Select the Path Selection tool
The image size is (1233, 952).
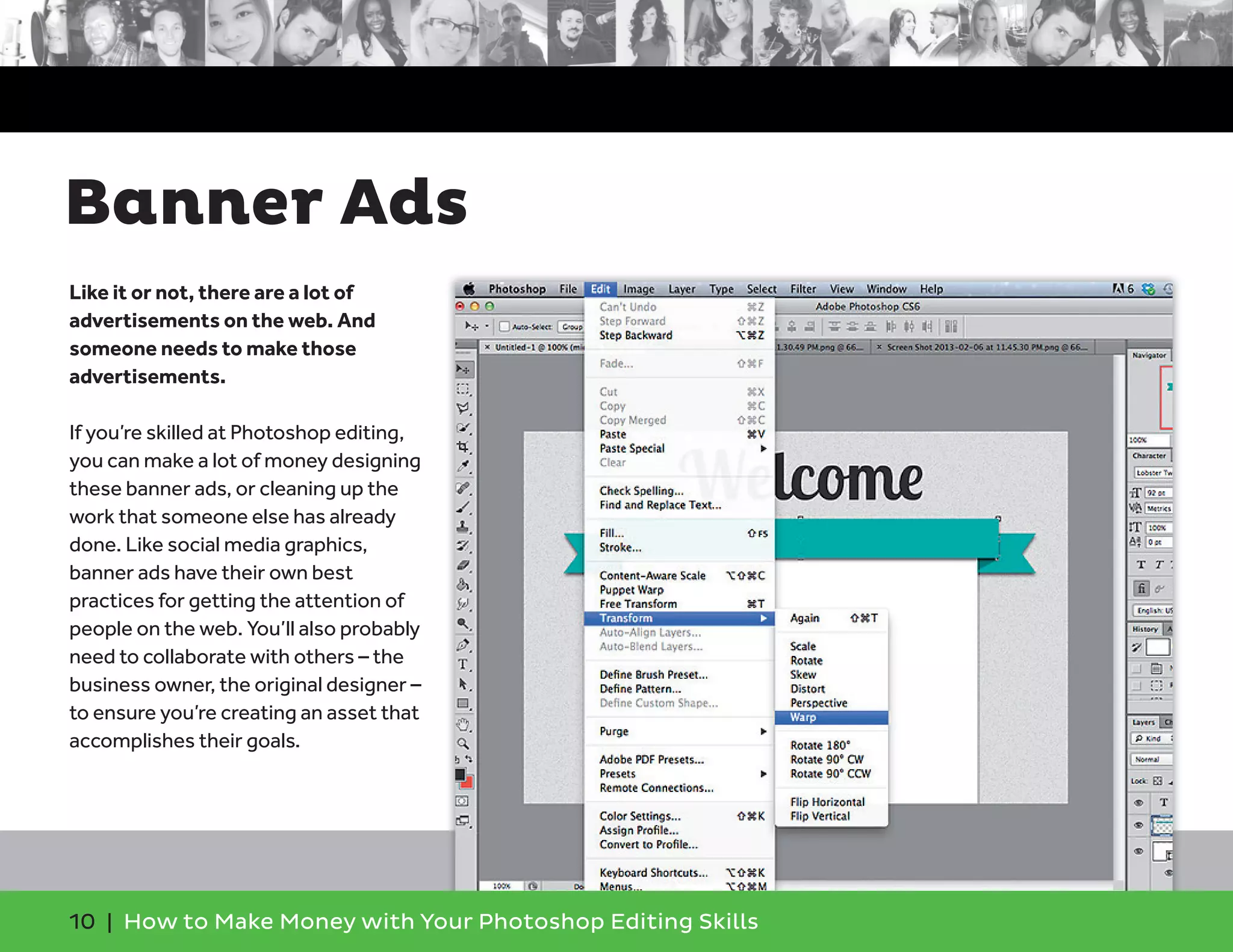point(464,684)
